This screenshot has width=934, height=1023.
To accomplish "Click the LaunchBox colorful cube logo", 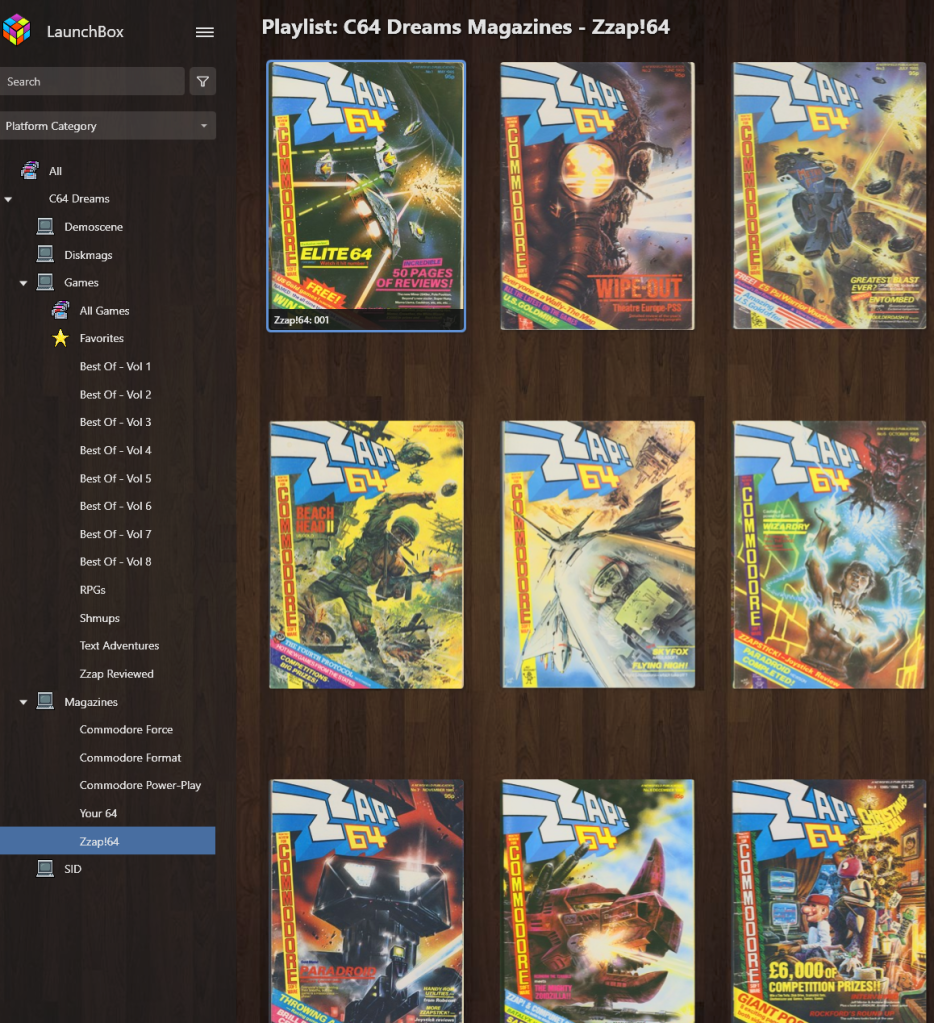I will click(16, 31).
